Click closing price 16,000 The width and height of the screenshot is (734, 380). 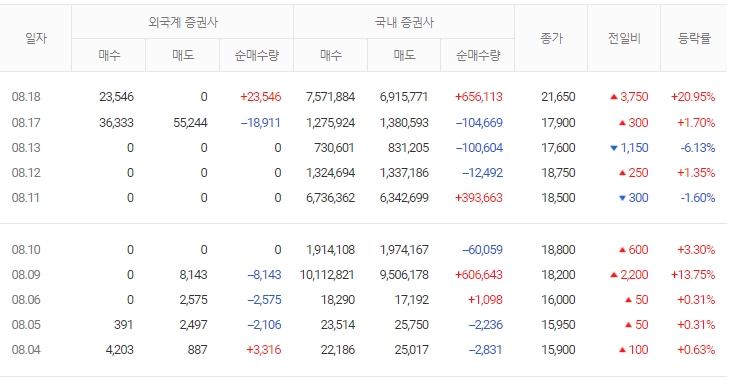pos(558,300)
